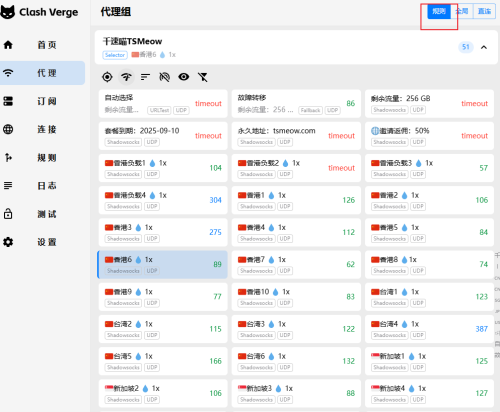Select the 香港9 node card
Image resolution: width=500 pixels, height=412 pixels.
(163, 297)
